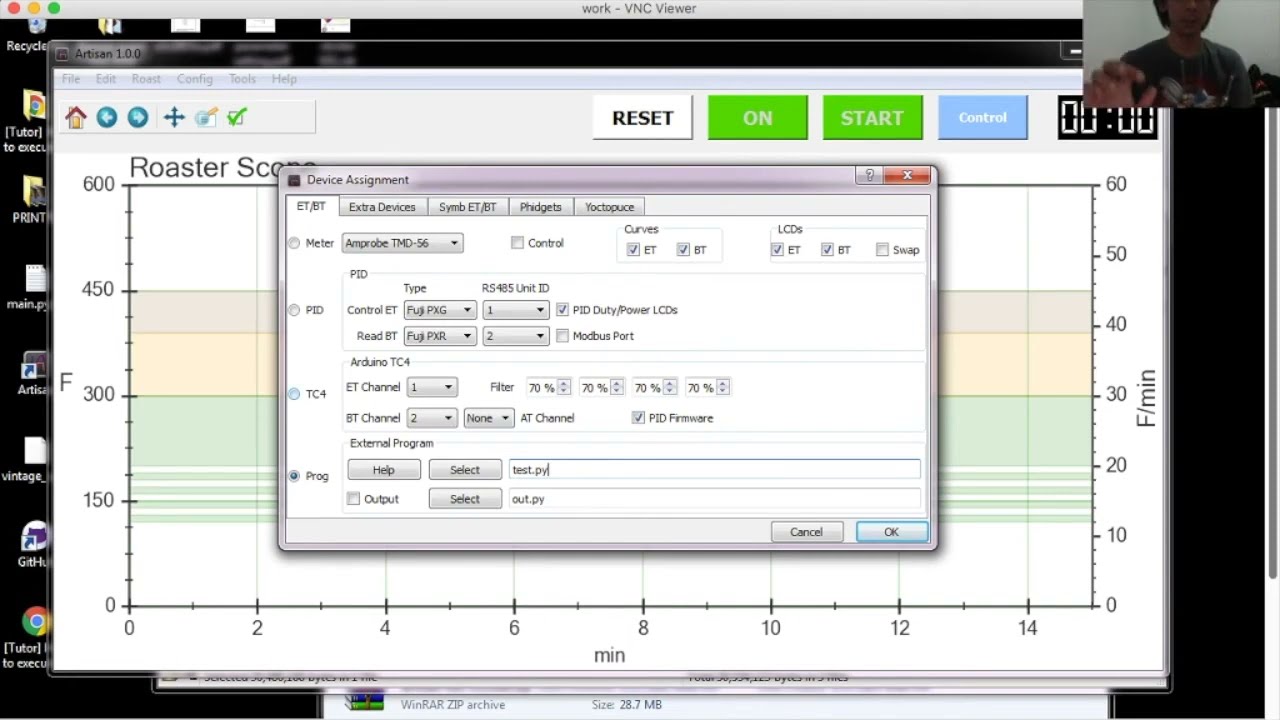
Task: Click the green checkmark toolbar icon
Action: pyautogui.click(x=237, y=118)
